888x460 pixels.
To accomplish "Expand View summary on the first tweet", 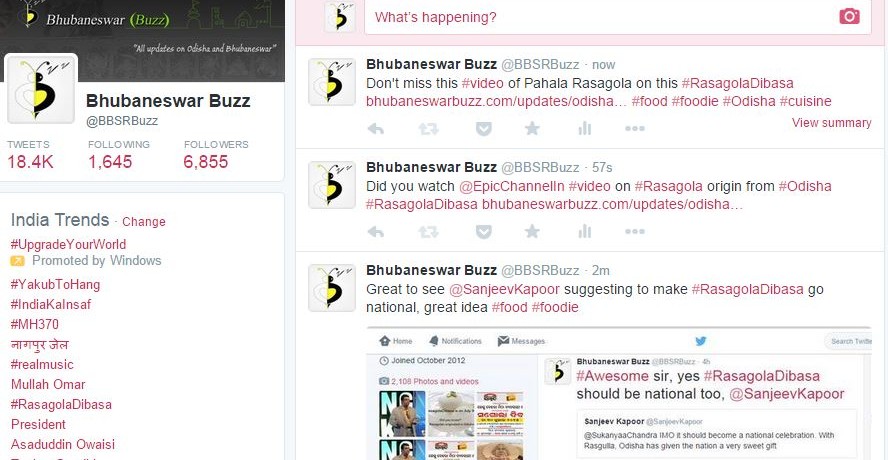I will point(831,123).
